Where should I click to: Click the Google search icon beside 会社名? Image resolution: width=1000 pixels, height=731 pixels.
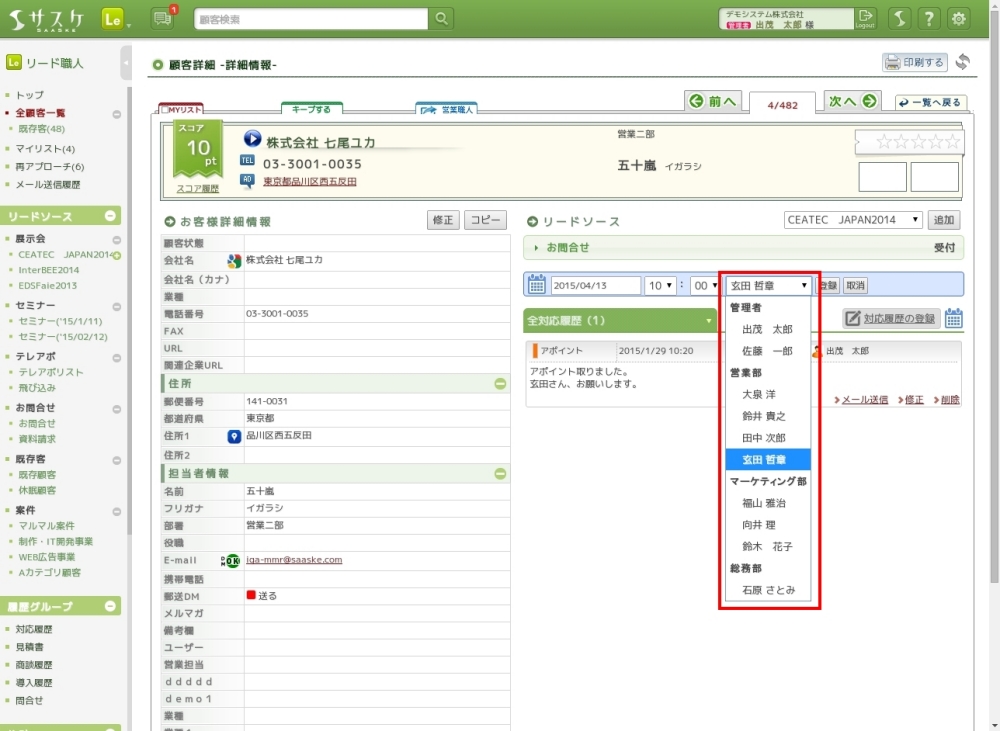click(x=234, y=261)
